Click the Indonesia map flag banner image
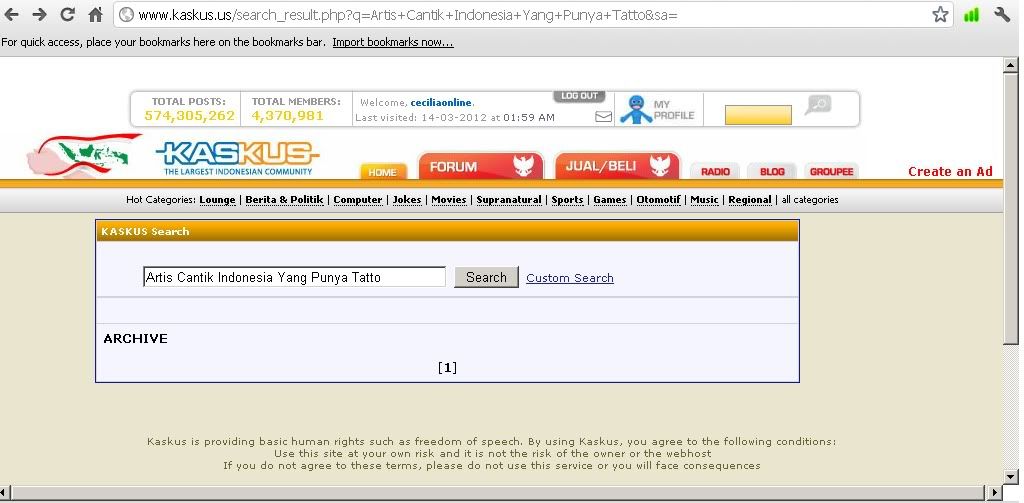This screenshot has width=1024, height=503. point(83,155)
